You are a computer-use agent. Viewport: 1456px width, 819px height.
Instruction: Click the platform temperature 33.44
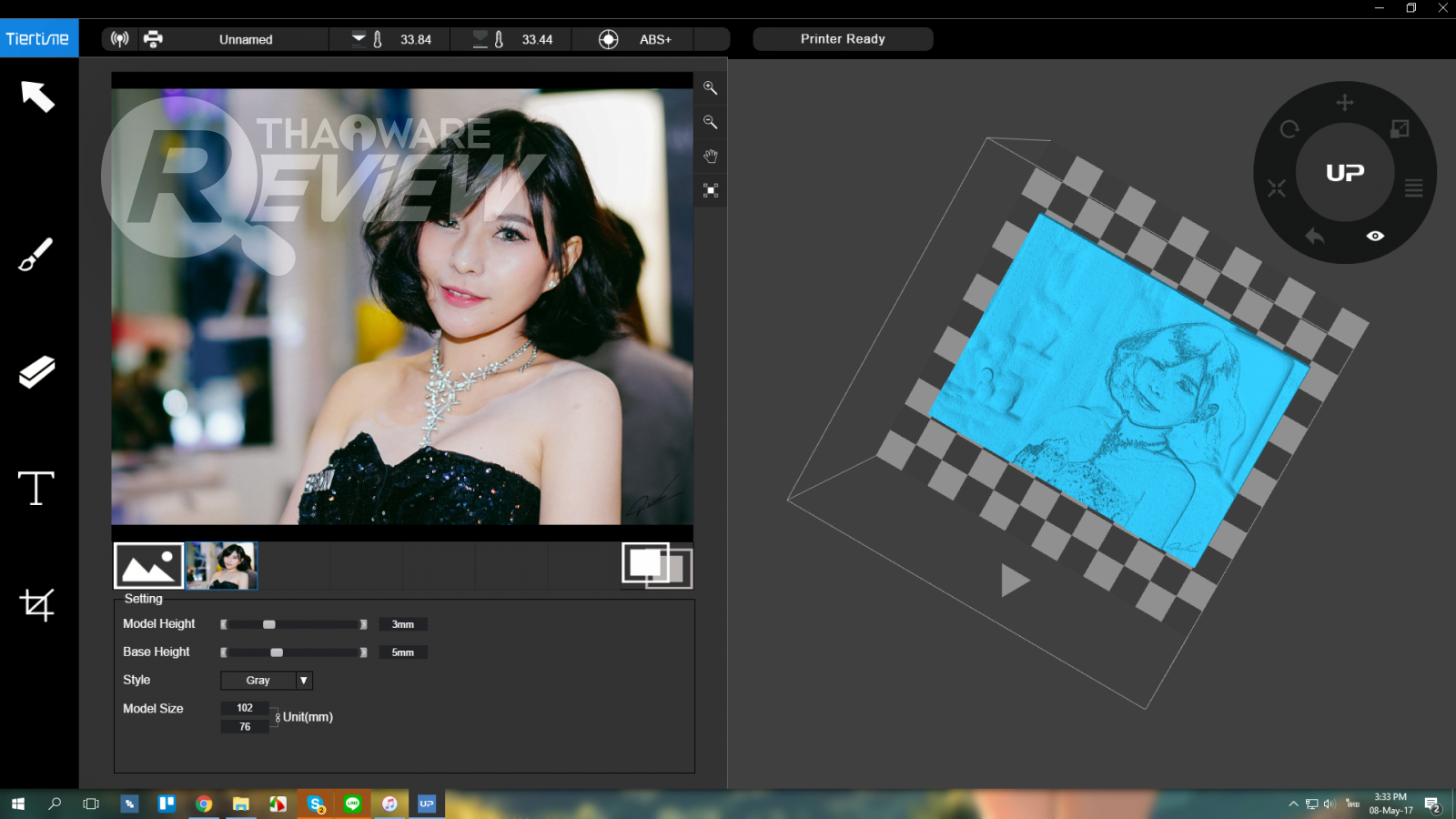click(x=537, y=39)
